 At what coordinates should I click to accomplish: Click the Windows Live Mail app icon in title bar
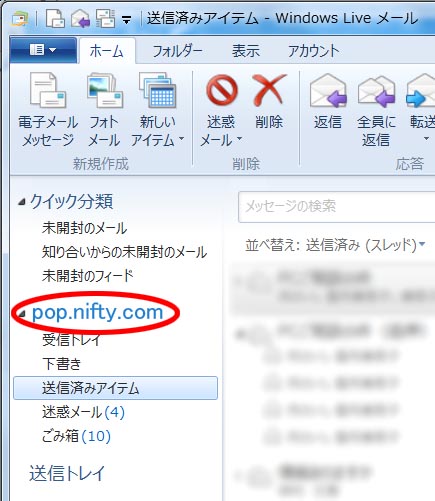click(20, 19)
